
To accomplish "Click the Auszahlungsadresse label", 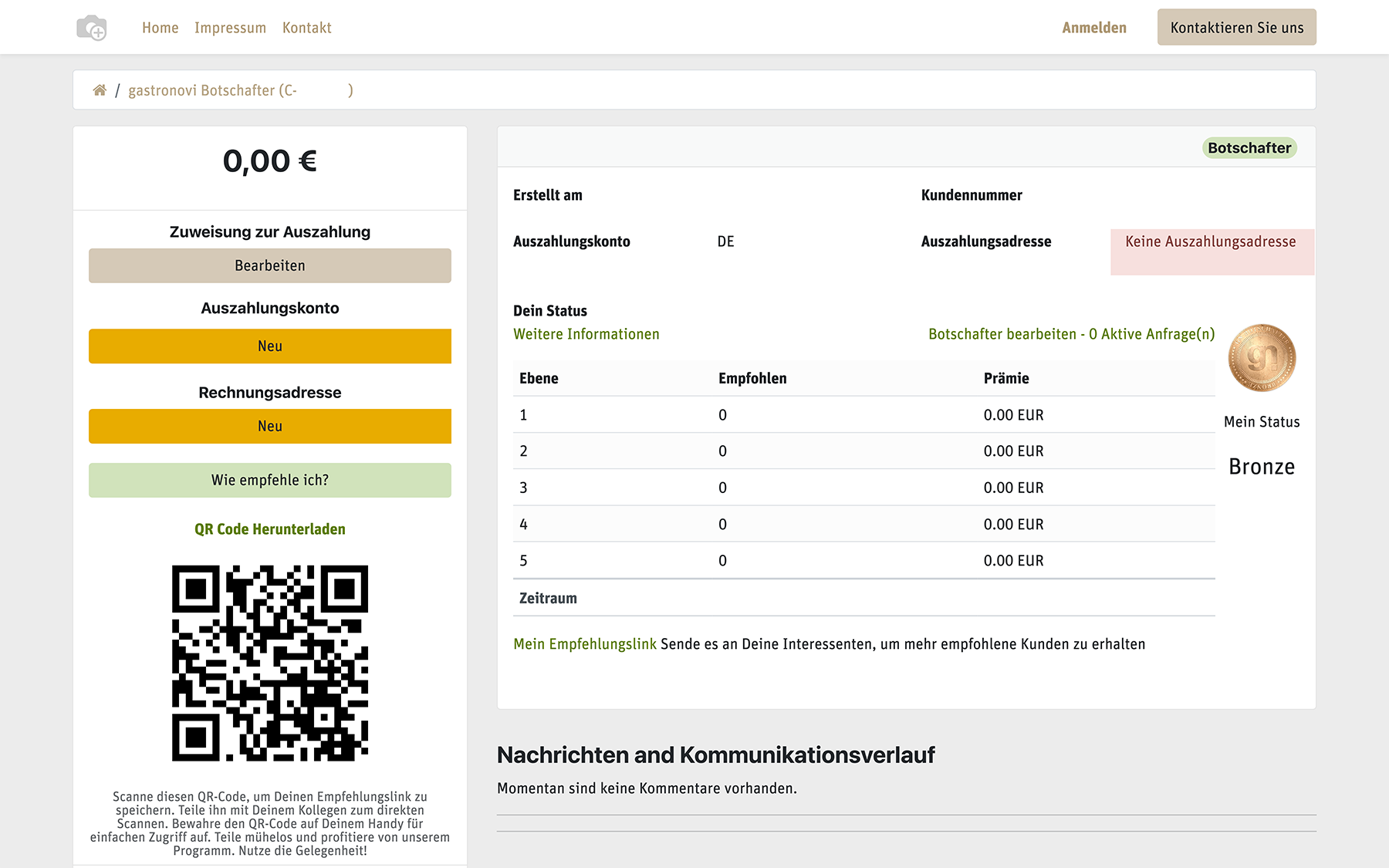I will pyautogui.click(x=986, y=241).
